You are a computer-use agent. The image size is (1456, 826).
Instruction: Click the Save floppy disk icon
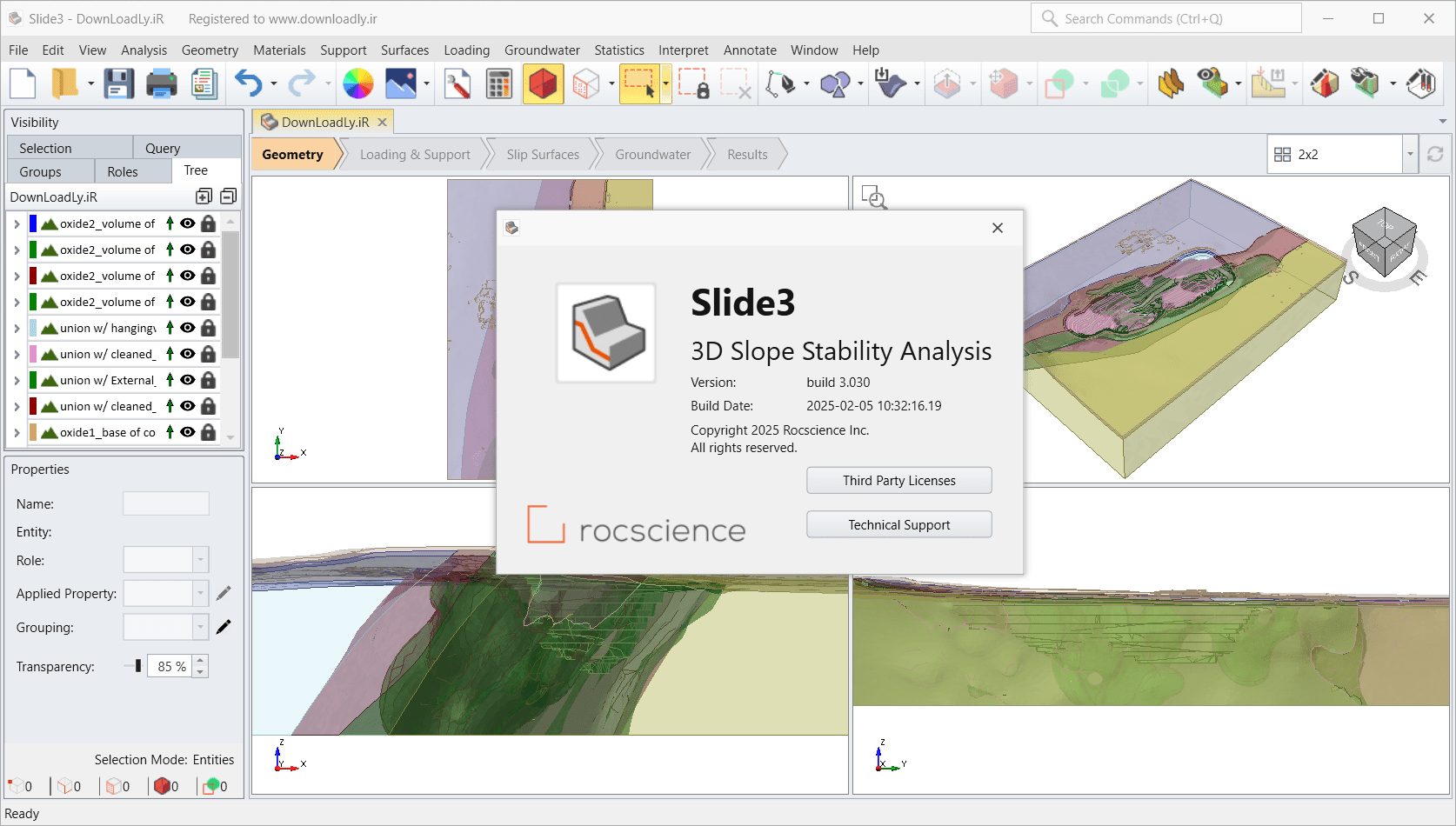[x=118, y=84]
